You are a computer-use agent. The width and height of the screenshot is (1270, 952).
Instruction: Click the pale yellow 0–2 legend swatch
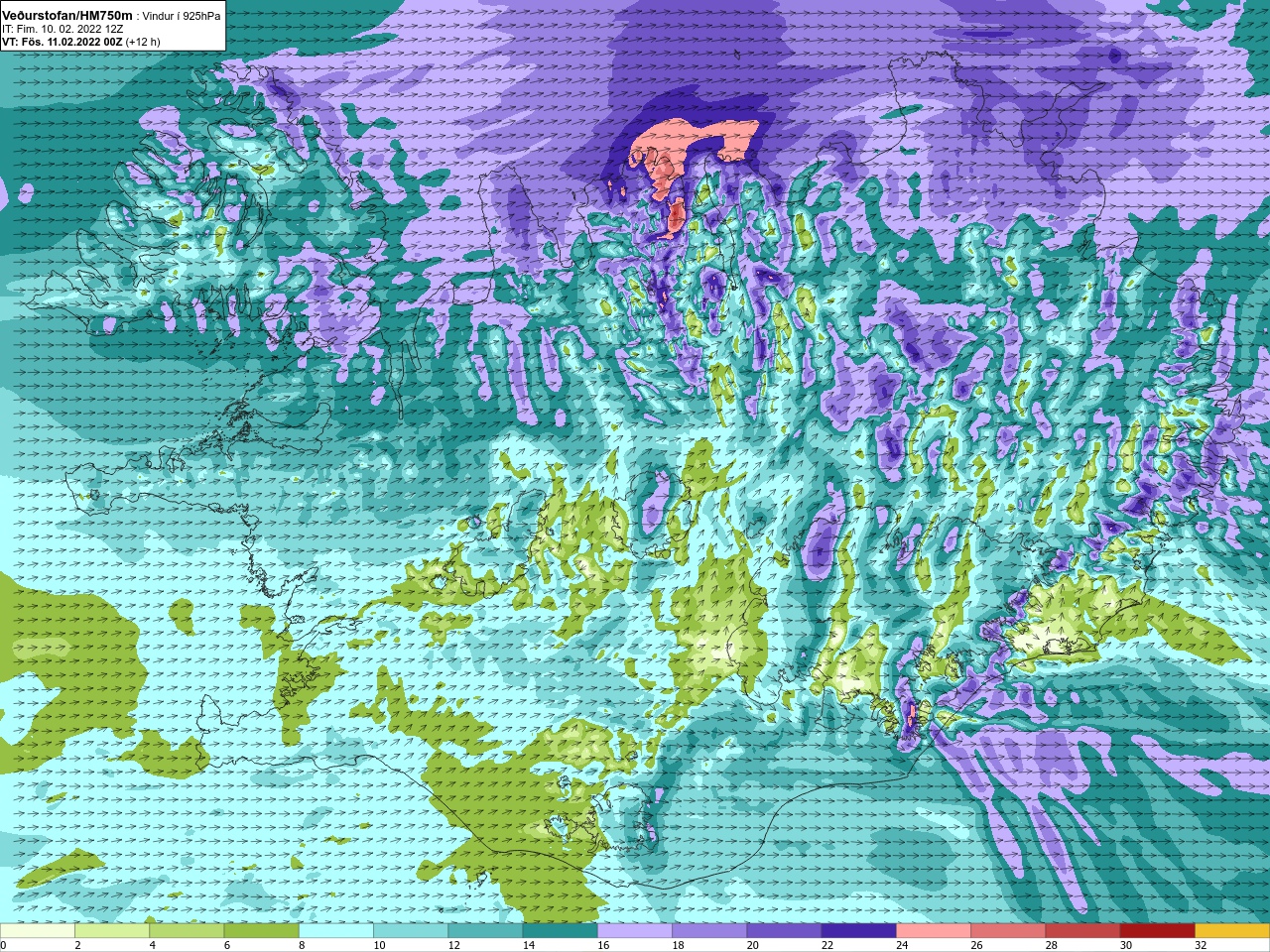click(38, 931)
